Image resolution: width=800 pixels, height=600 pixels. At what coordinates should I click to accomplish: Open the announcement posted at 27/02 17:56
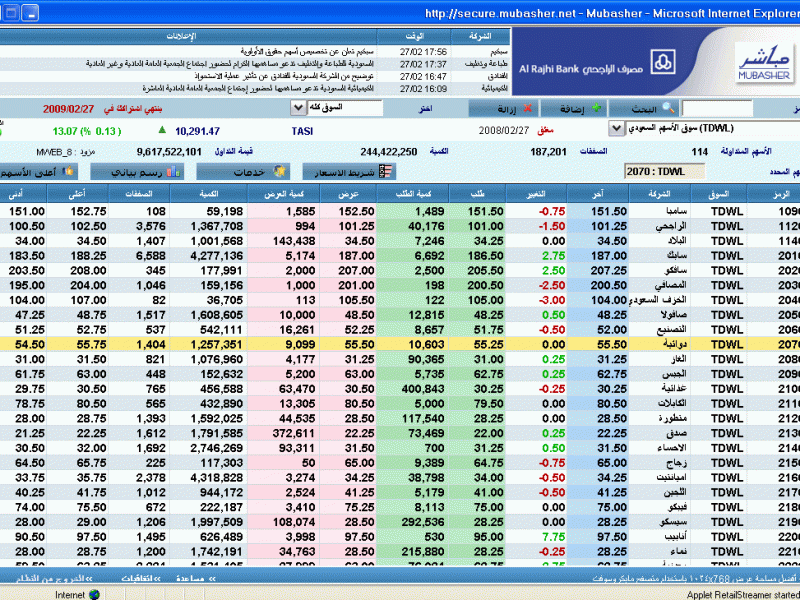(x=255, y=52)
